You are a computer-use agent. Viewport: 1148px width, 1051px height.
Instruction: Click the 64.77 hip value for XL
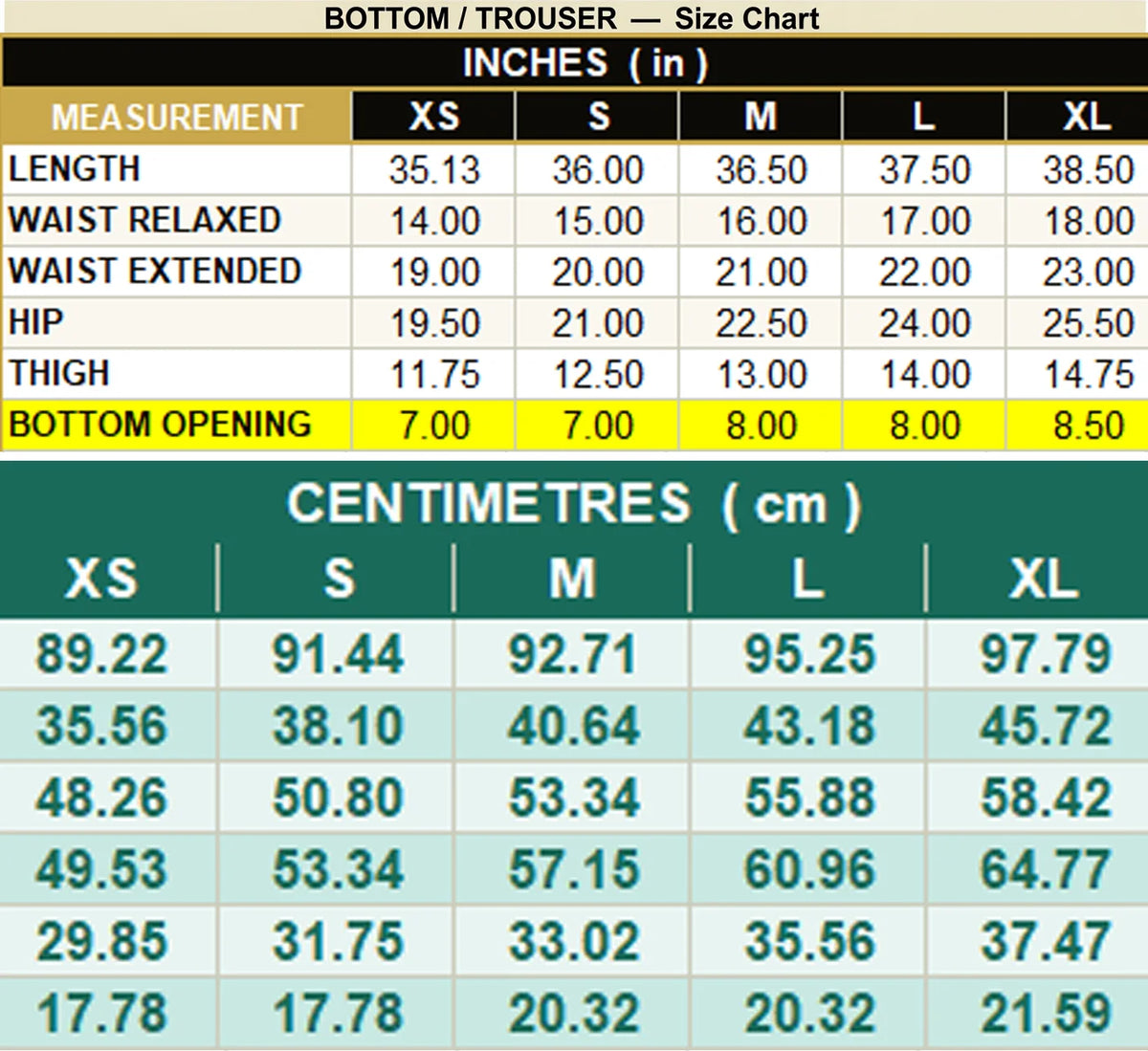tap(1046, 869)
